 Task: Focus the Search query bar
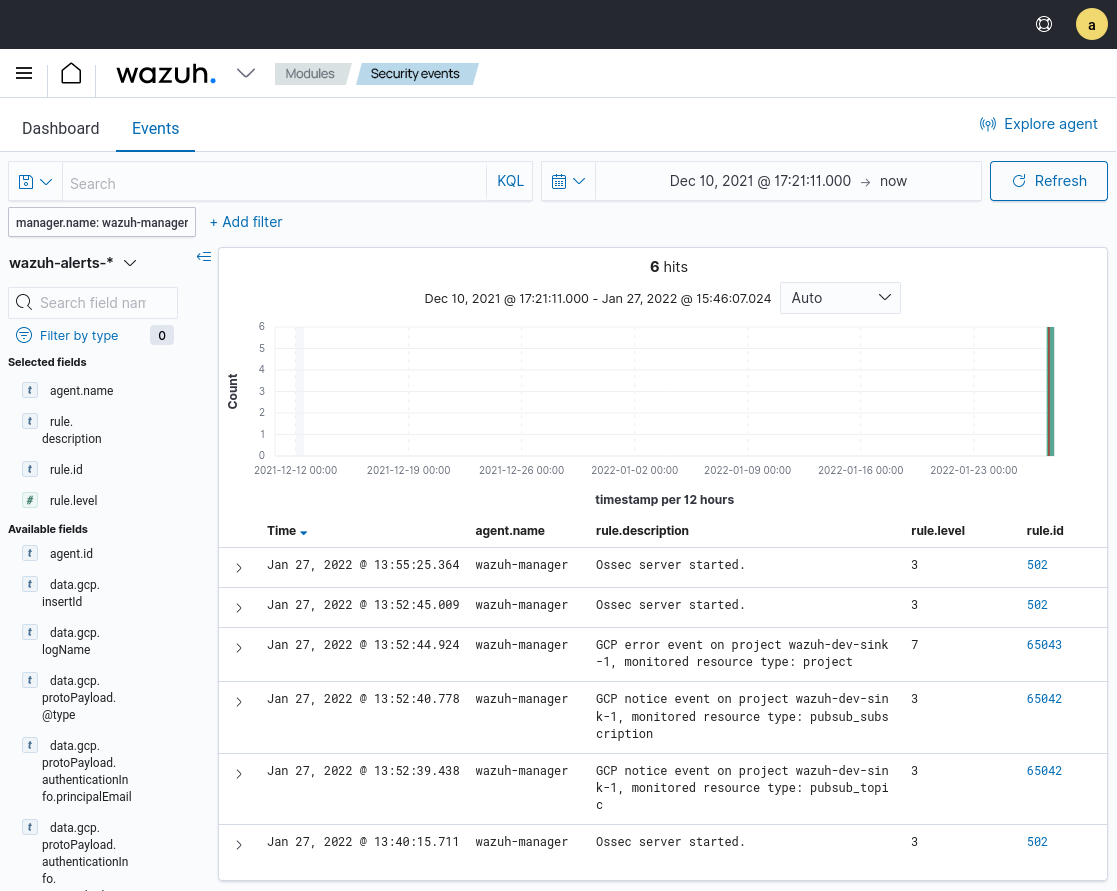click(274, 183)
